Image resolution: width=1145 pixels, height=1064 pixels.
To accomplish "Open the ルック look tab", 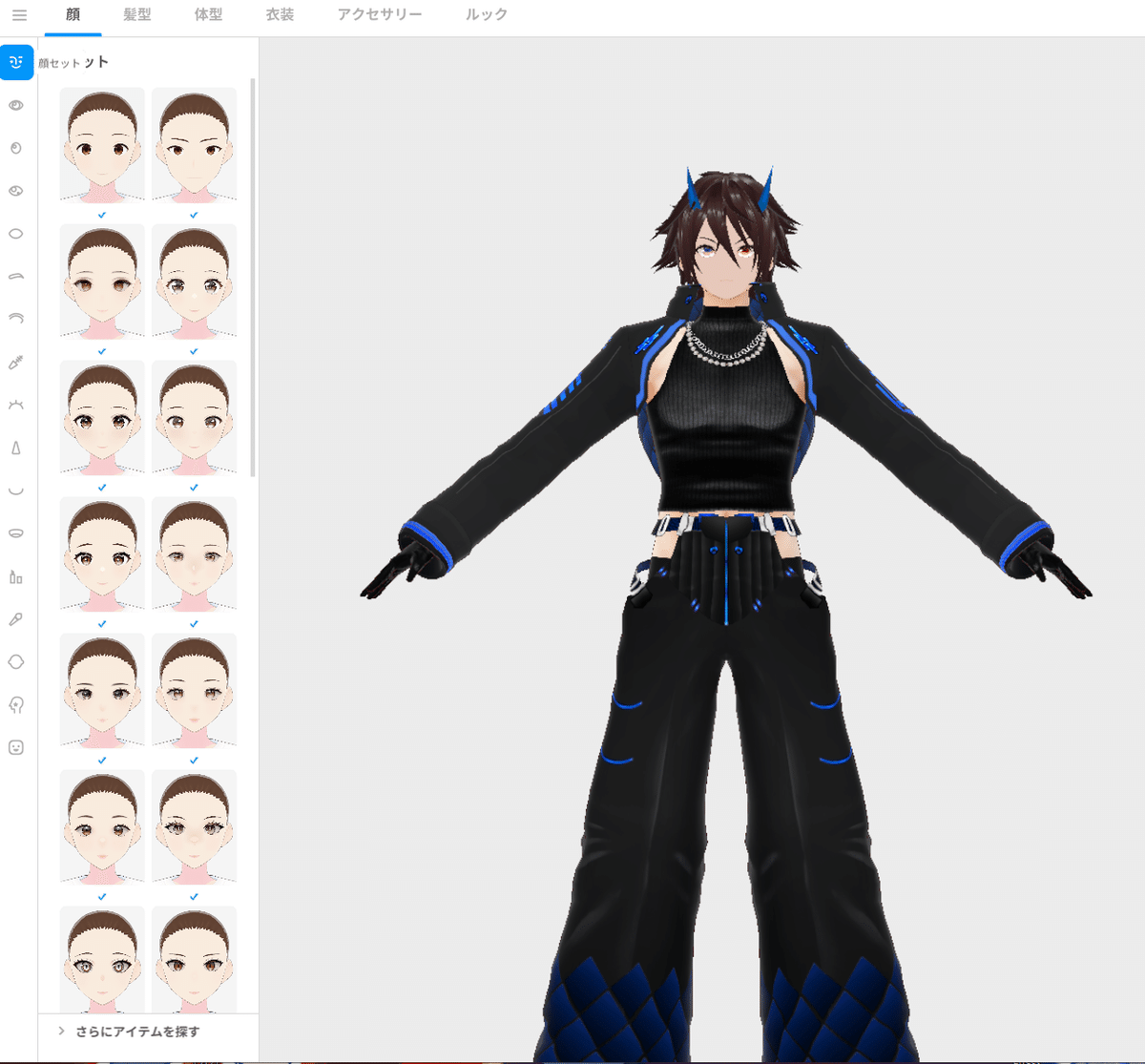I will coord(485,14).
